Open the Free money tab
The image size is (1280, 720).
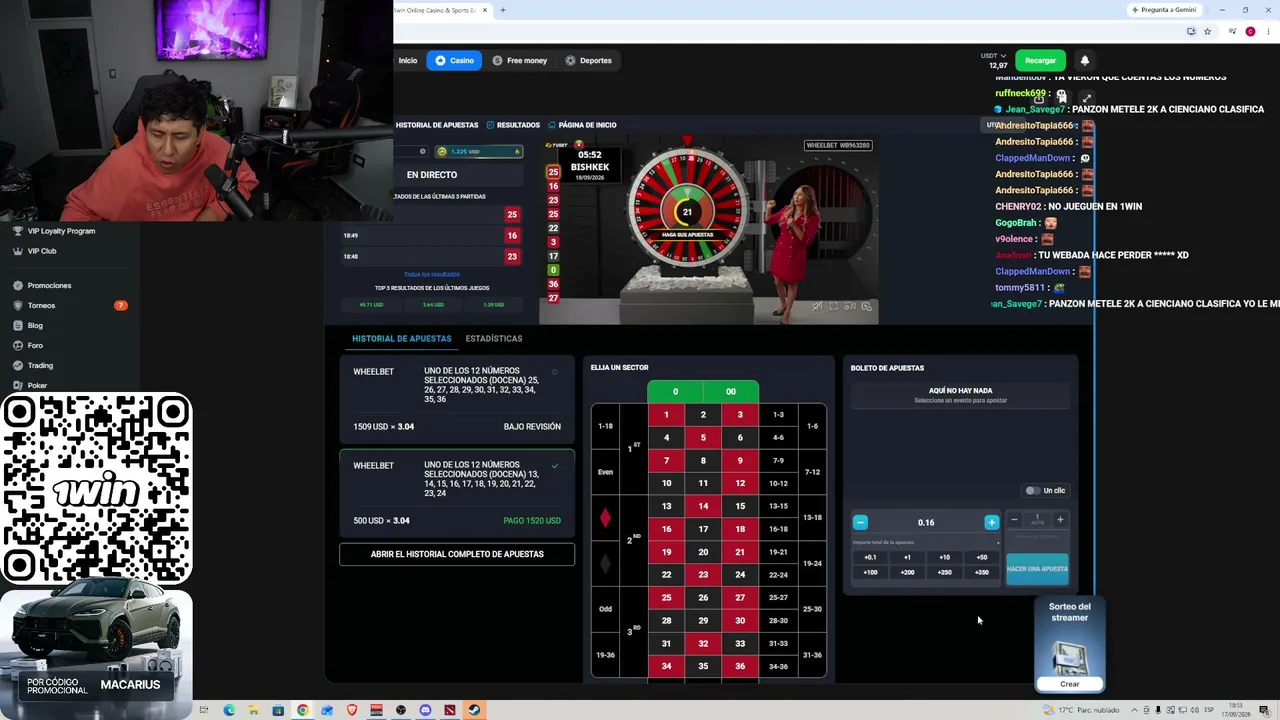(x=519, y=60)
